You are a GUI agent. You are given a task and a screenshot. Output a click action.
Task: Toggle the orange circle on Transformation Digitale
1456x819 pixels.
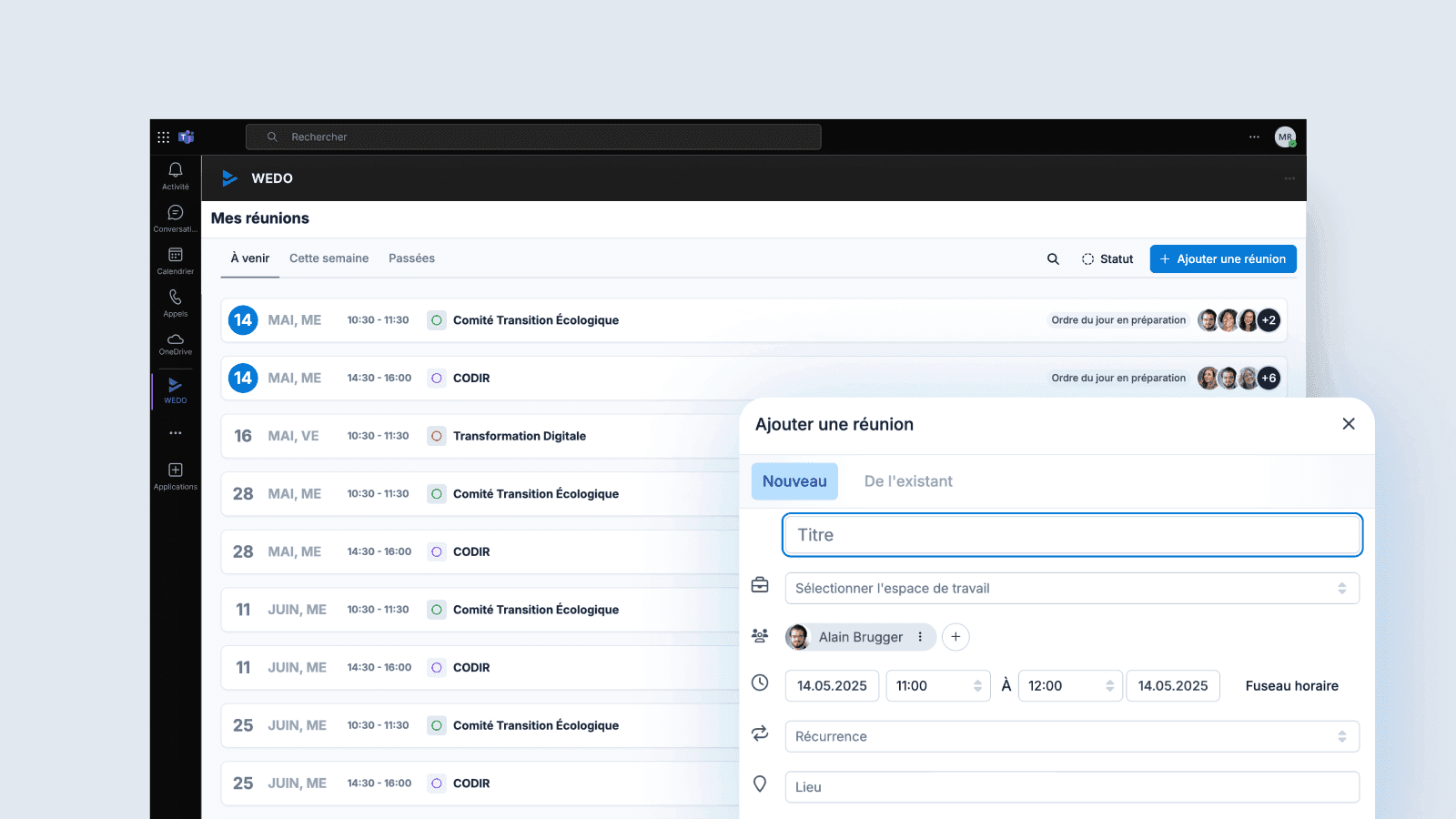[x=435, y=436]
